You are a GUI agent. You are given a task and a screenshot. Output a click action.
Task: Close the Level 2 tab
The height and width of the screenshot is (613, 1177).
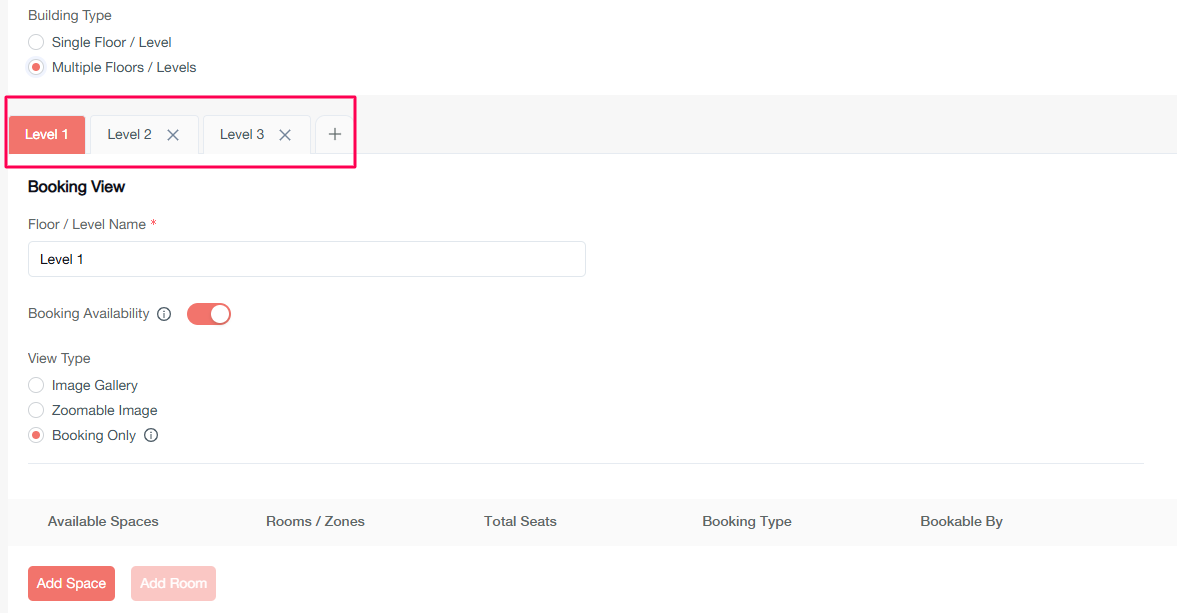click(x=173, y=135)
